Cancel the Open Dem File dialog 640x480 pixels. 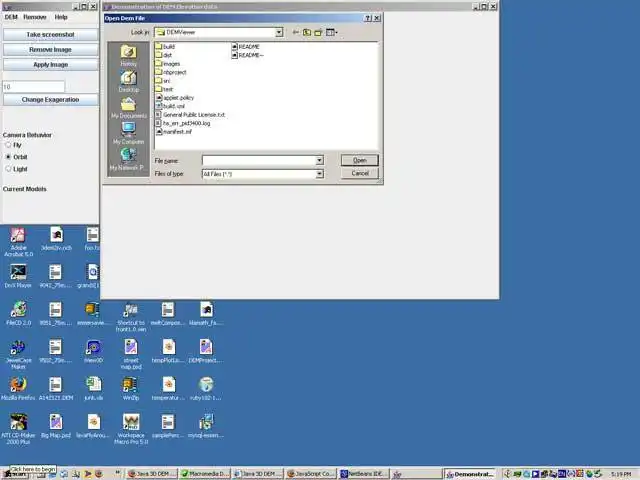[x=360, y=173]
